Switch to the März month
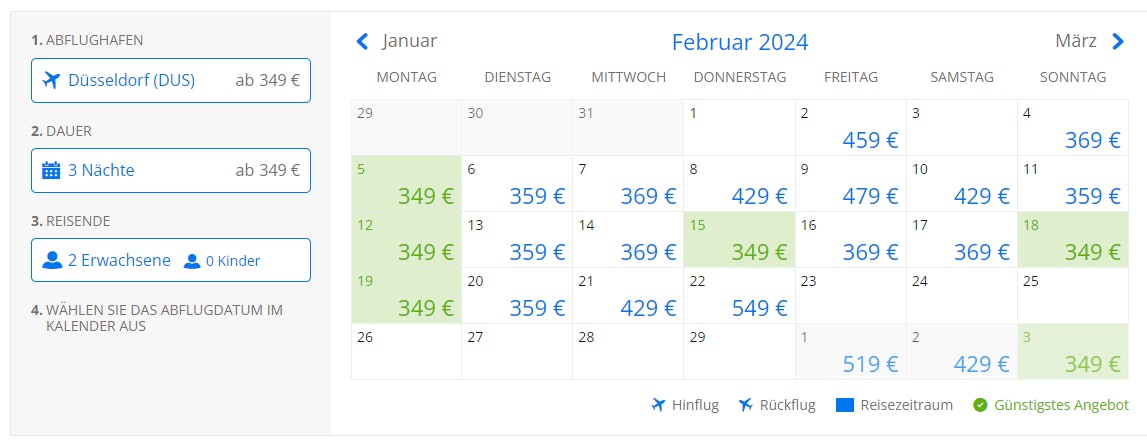The height and width of the screenshot is (445, 1147). click(x=1076, y=42)
